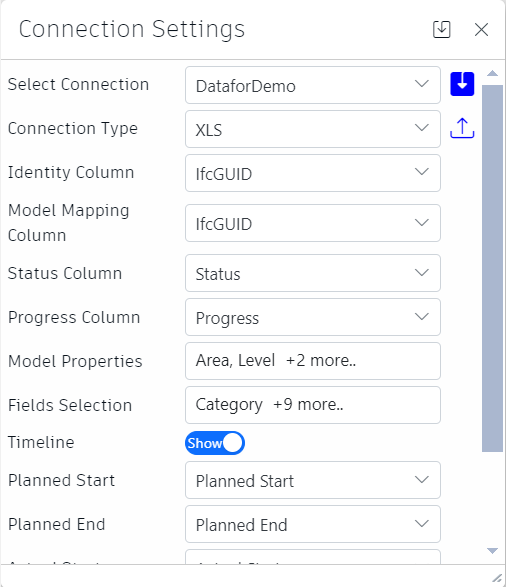The width and height of the screenshot is (506, 587).
Task: Open the Select Connection dropdown
Action: click(313, 85)
